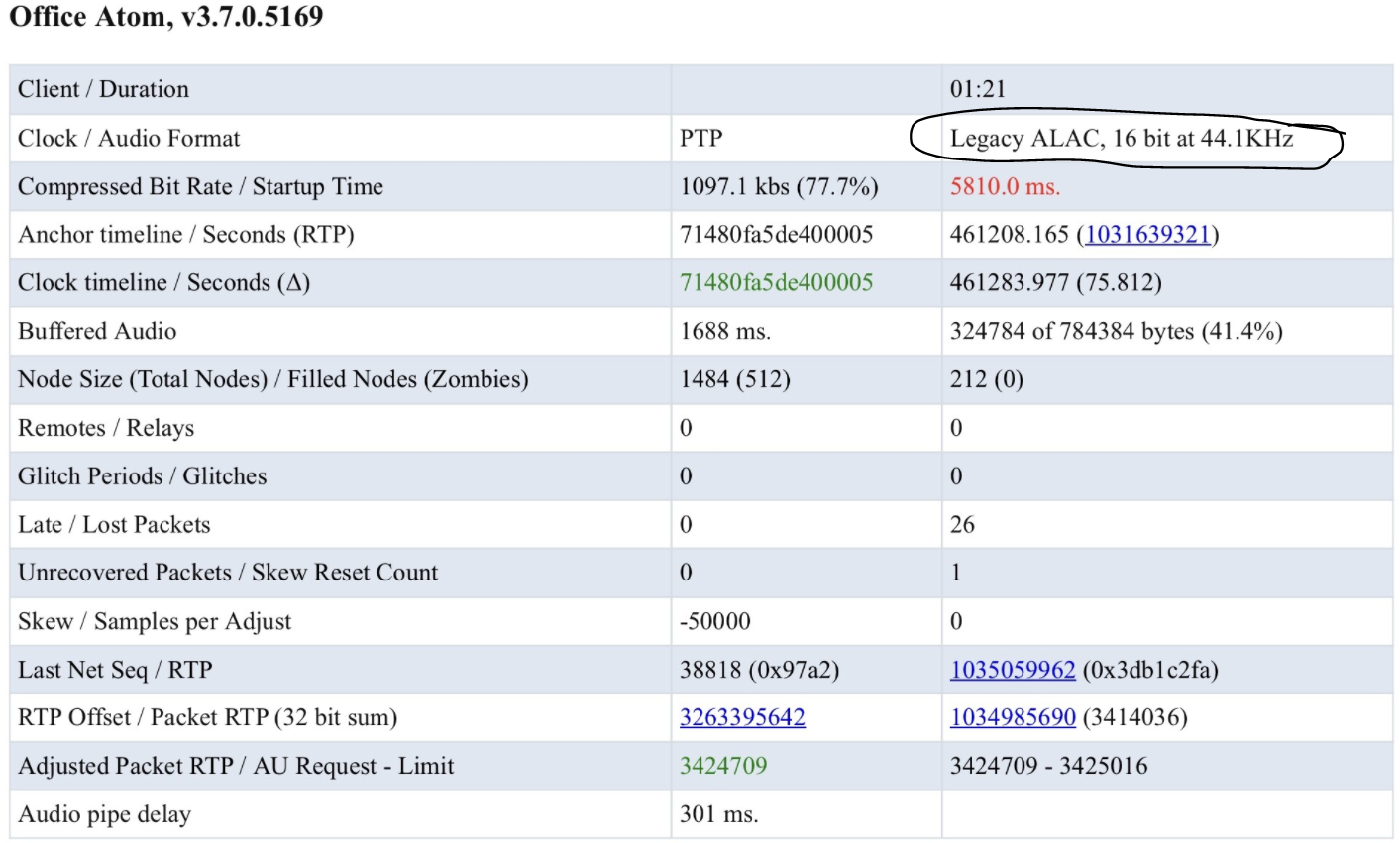
Task: Select the skew value -50000
Action: (715, 622)
